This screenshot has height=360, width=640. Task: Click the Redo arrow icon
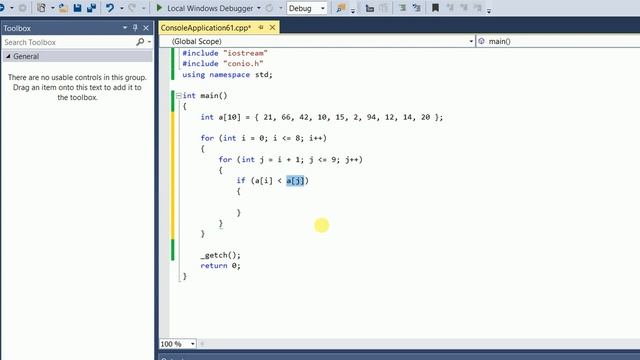[132, 8]
